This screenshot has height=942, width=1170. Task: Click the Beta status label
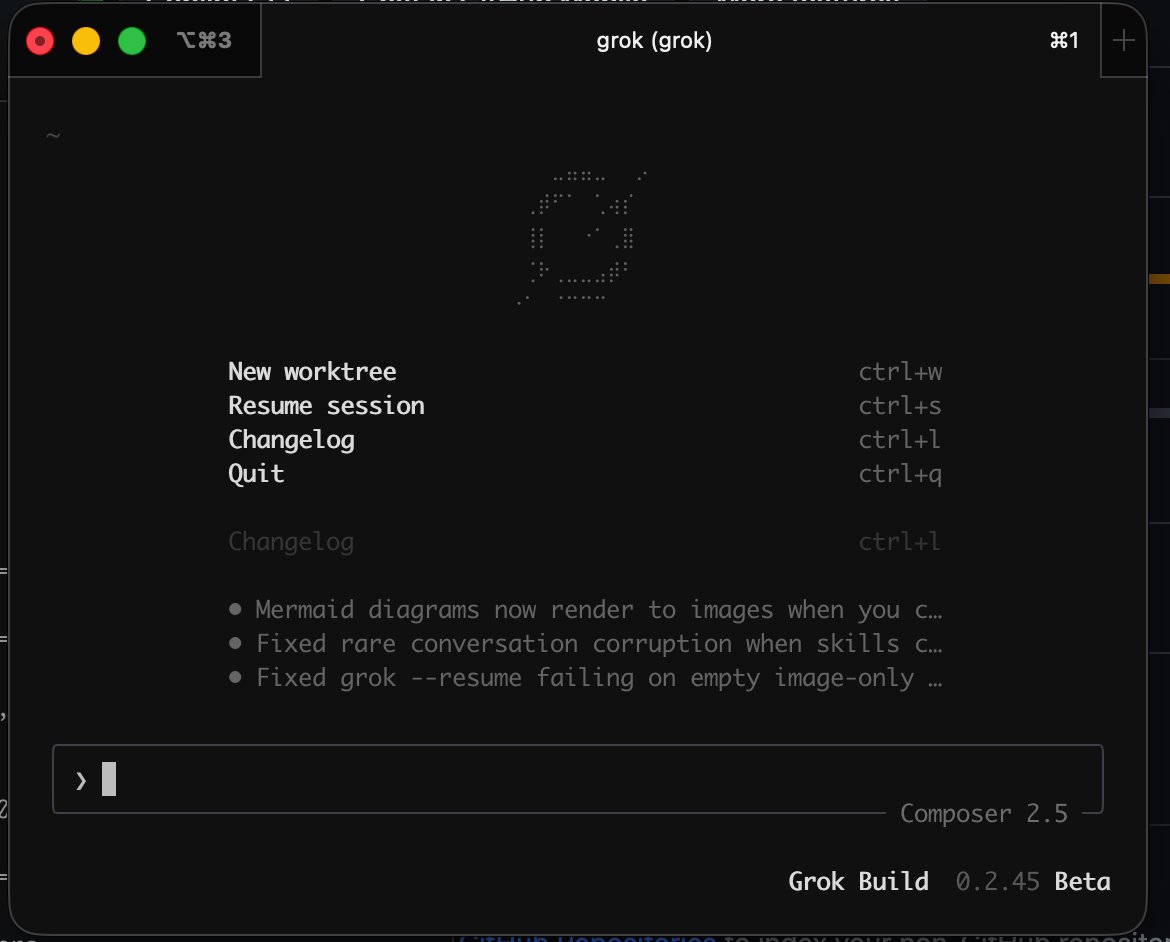[x=1082, y=882]
